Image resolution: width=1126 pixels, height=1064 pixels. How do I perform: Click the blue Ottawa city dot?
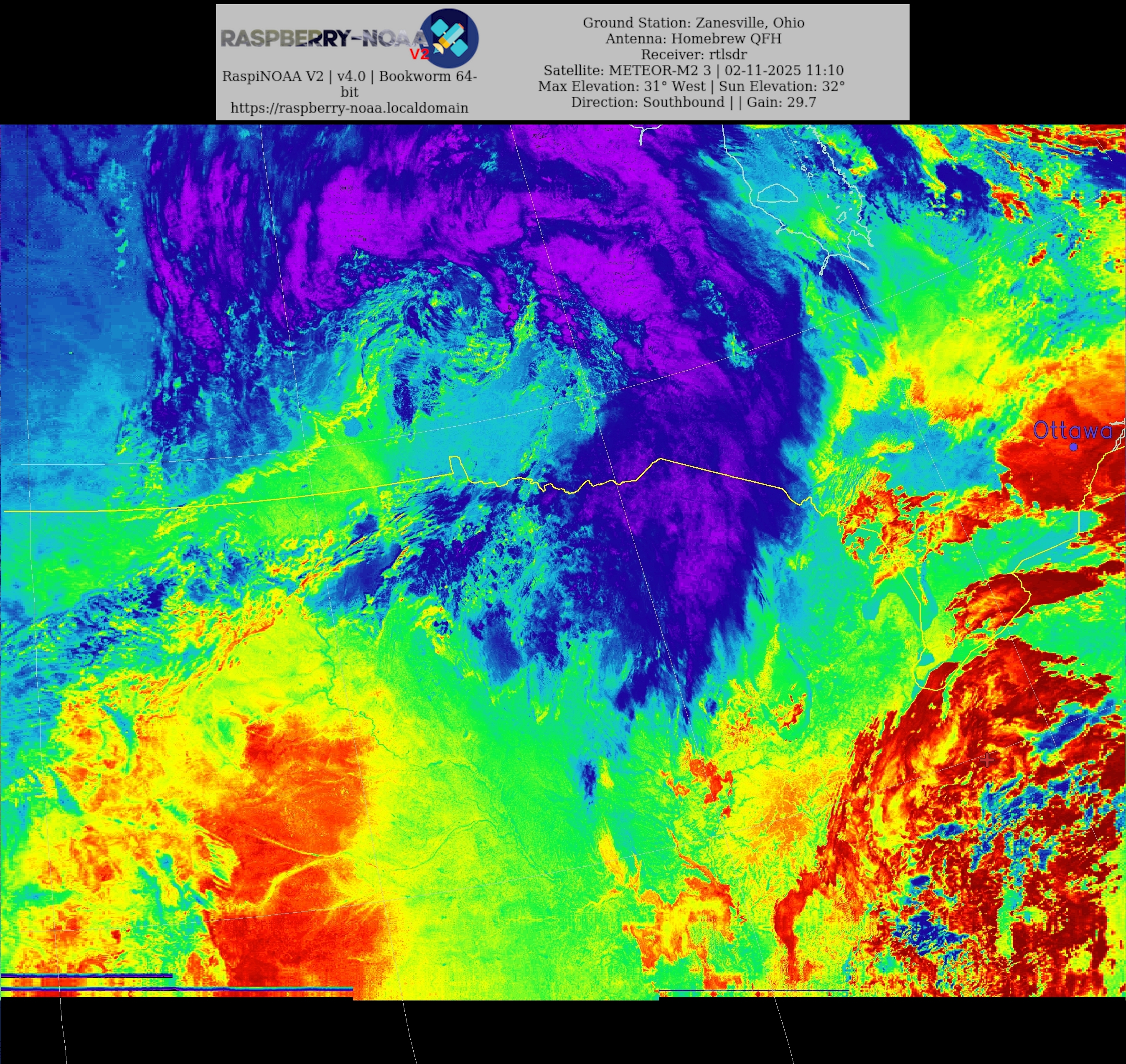pos(1074,448)
